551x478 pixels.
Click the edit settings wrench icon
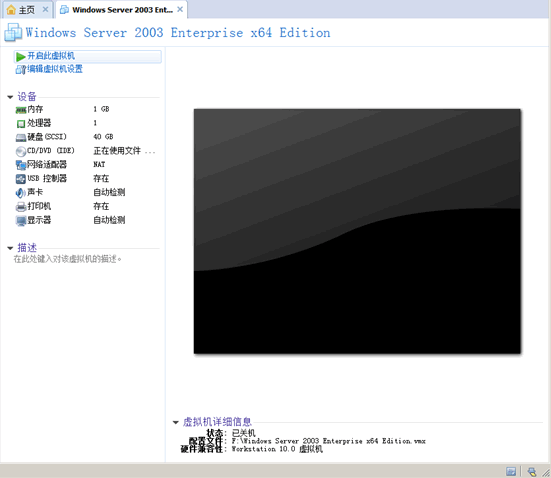(x=20, y=70)
